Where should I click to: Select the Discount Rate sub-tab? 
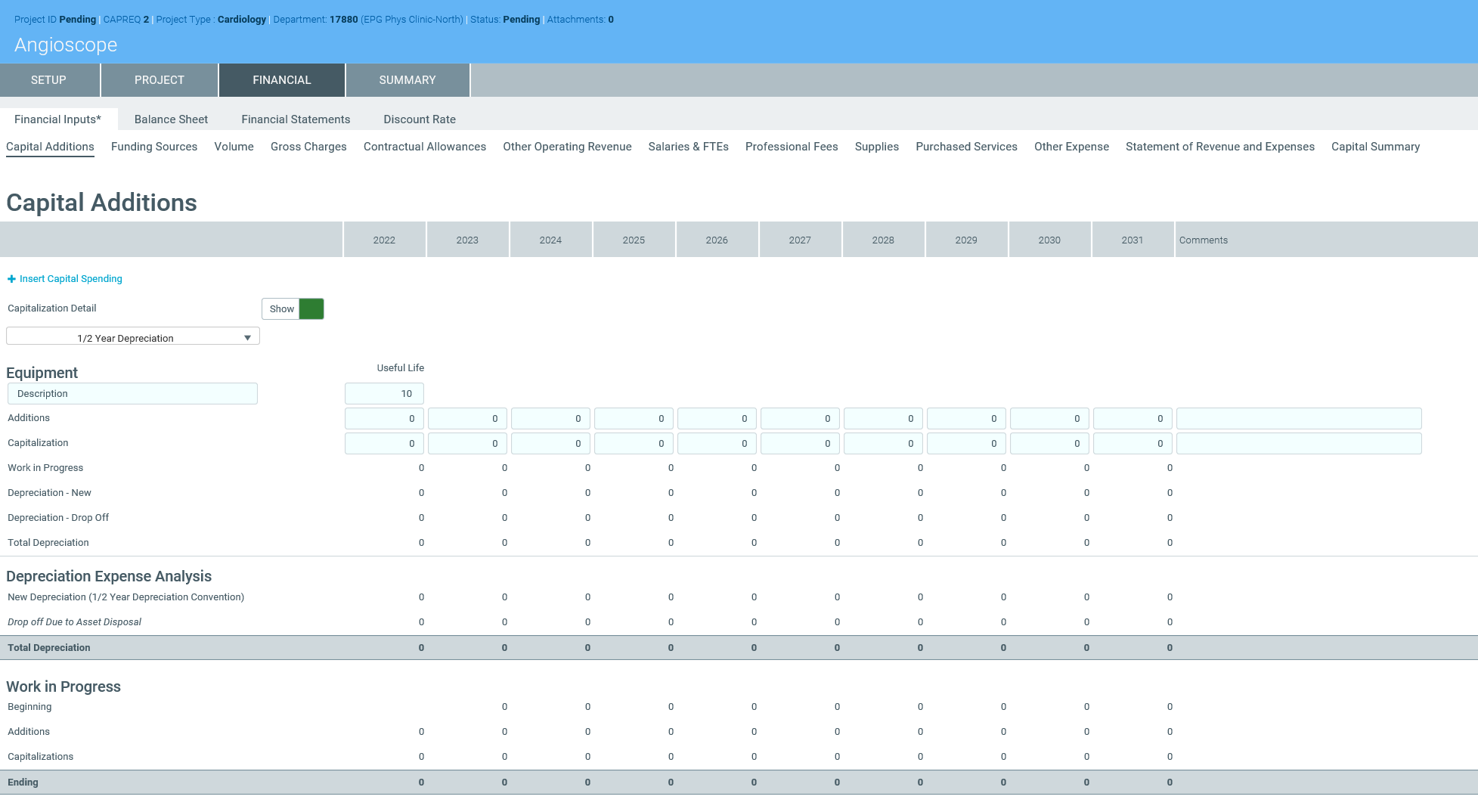(x=419, y=119)
